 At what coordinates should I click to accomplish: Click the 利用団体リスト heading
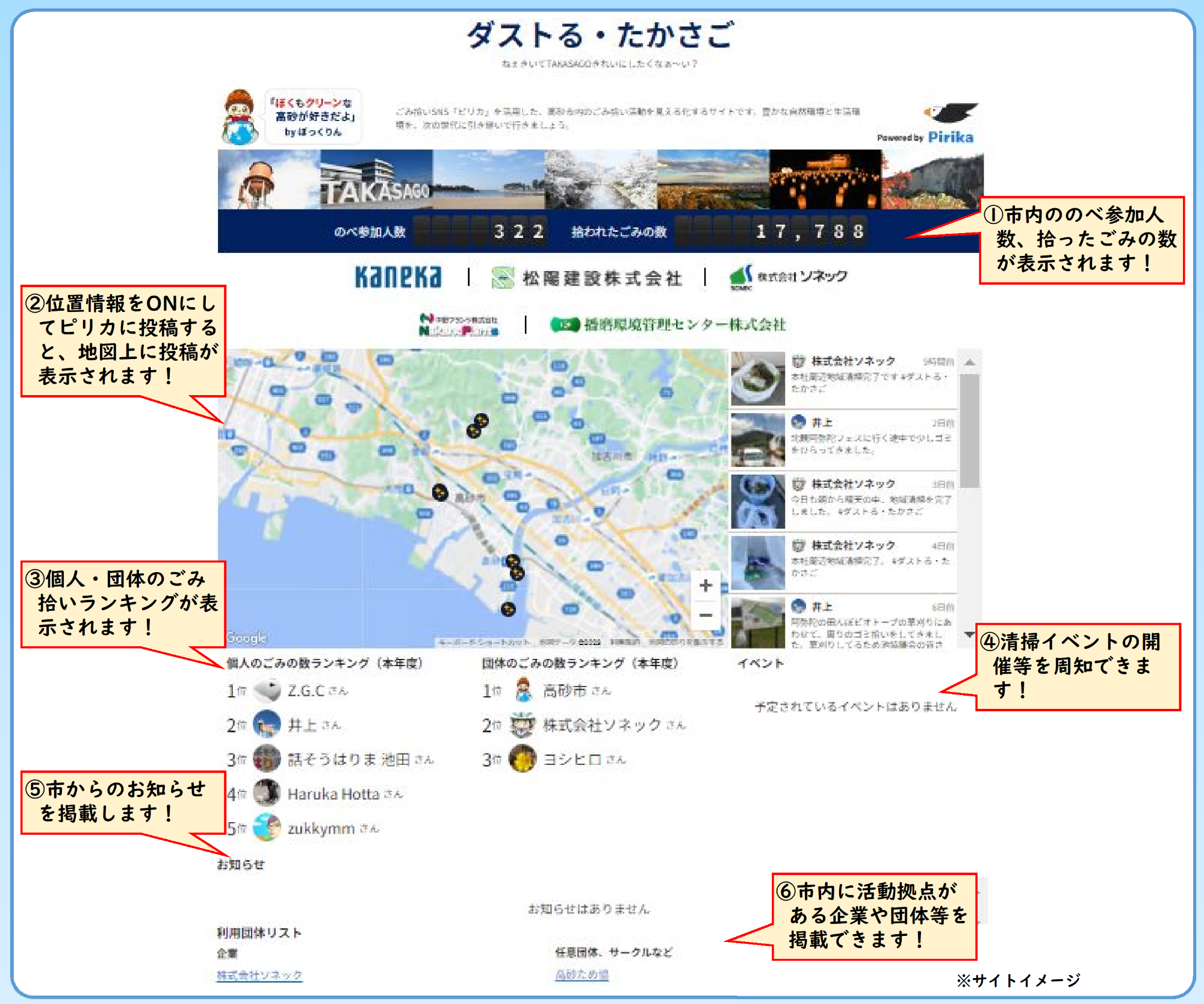coord(259,932)
